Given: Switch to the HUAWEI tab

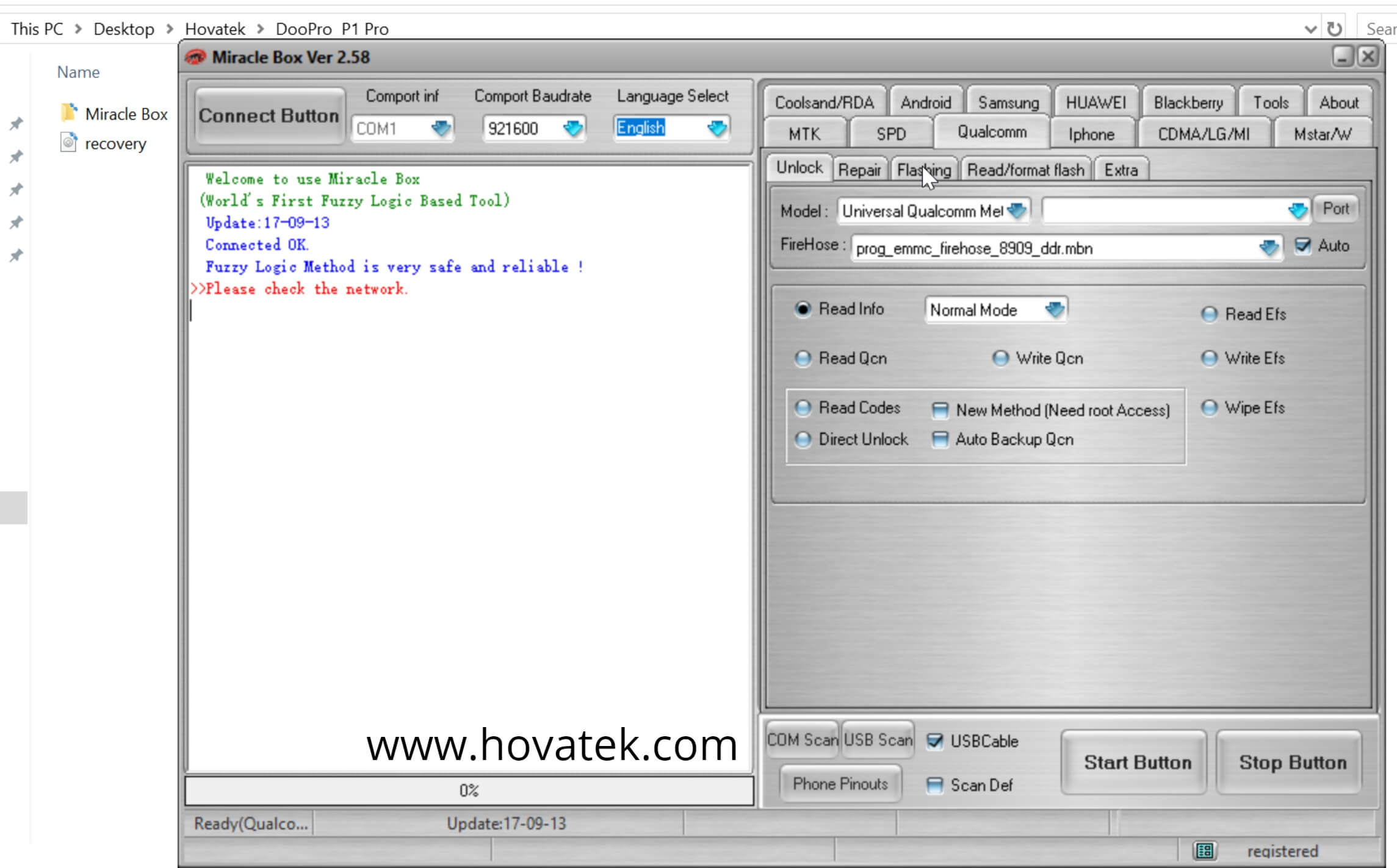Looking at the screenshot, I should (x=1096, y=102).
